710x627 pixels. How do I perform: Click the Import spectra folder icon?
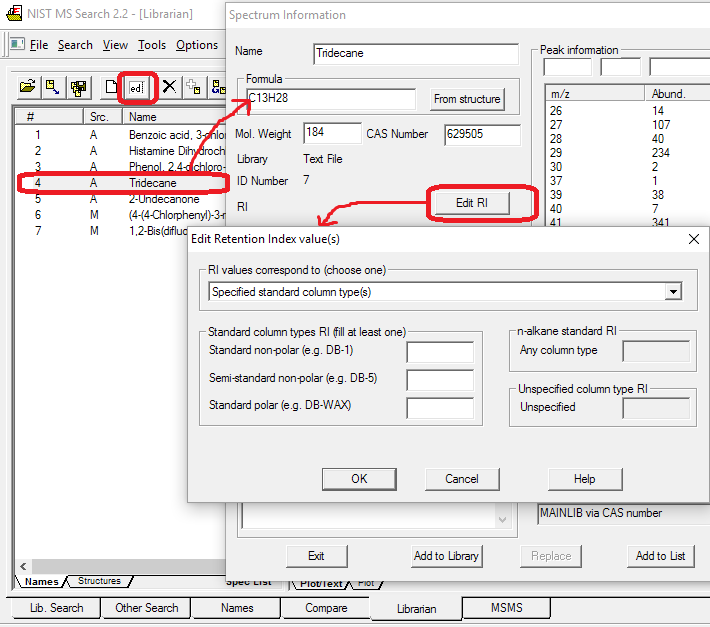[x=28, y=86]
